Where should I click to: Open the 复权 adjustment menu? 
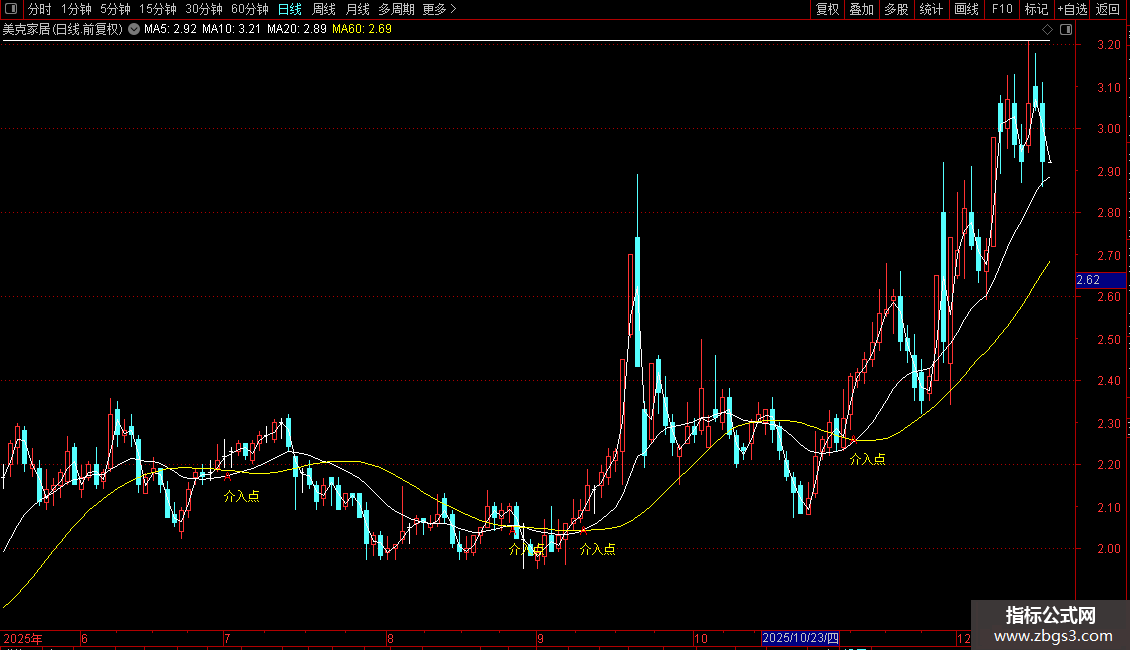click(827, 9)
